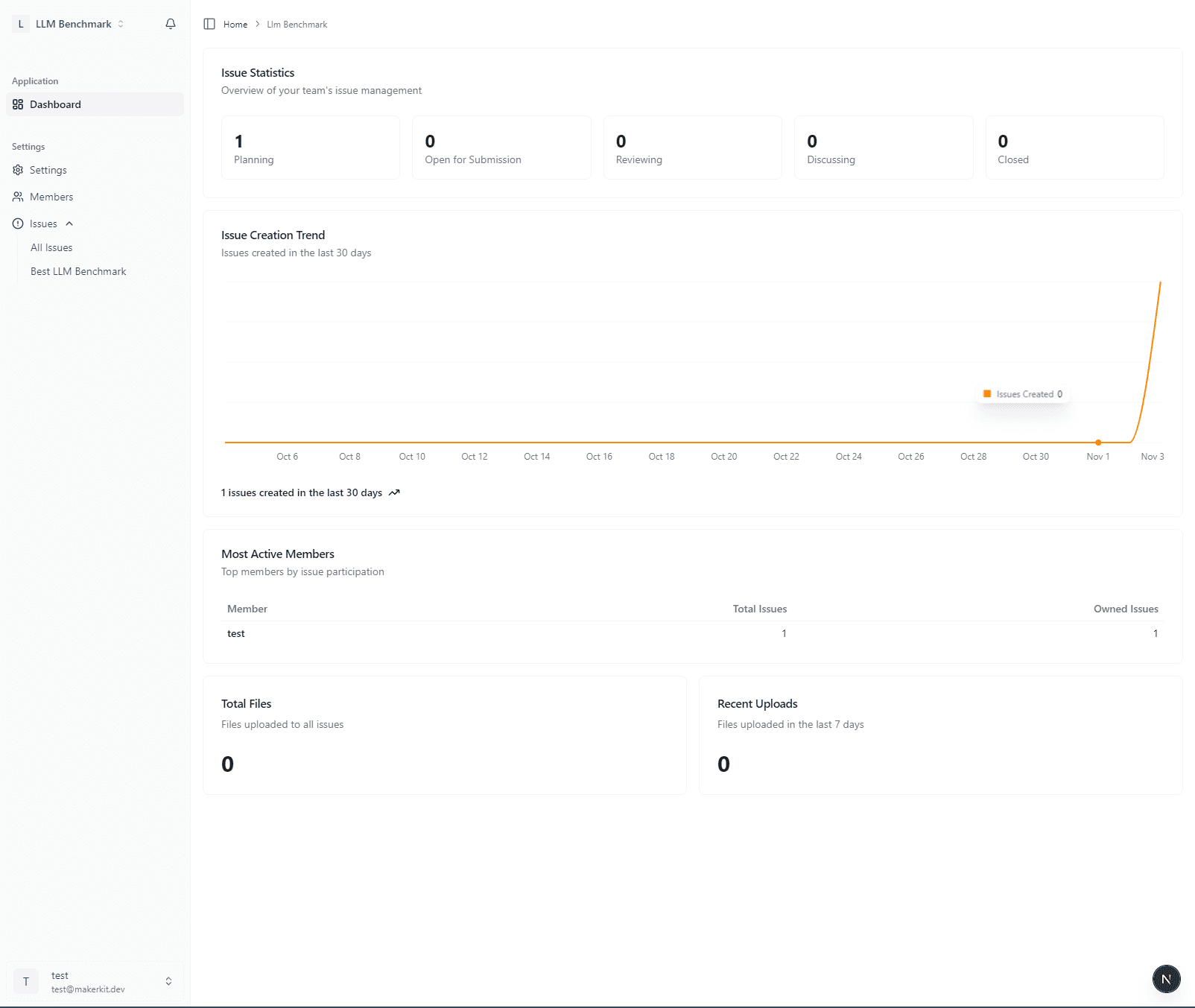The width and height of the screenshot is (1195, 1008).
Task: Click the Issues alert icon
Action: point(18,224)
